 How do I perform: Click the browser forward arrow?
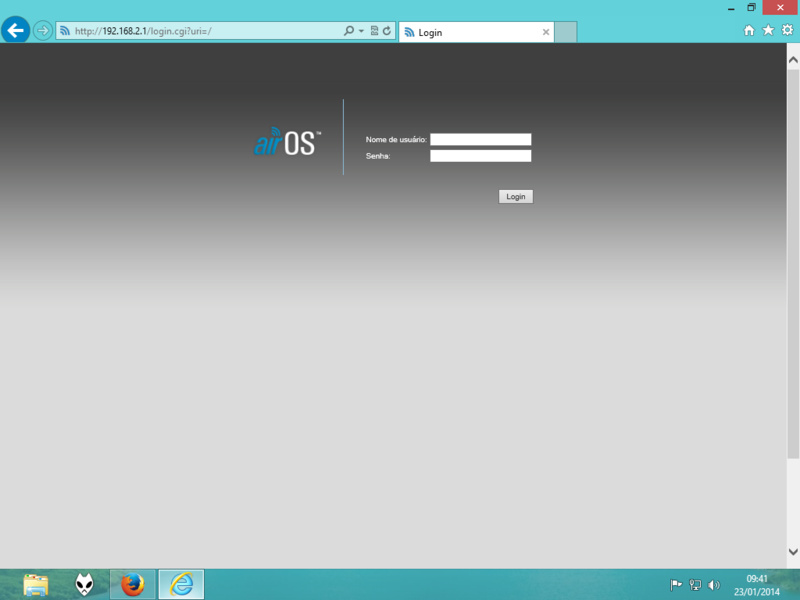click(43, 31)
